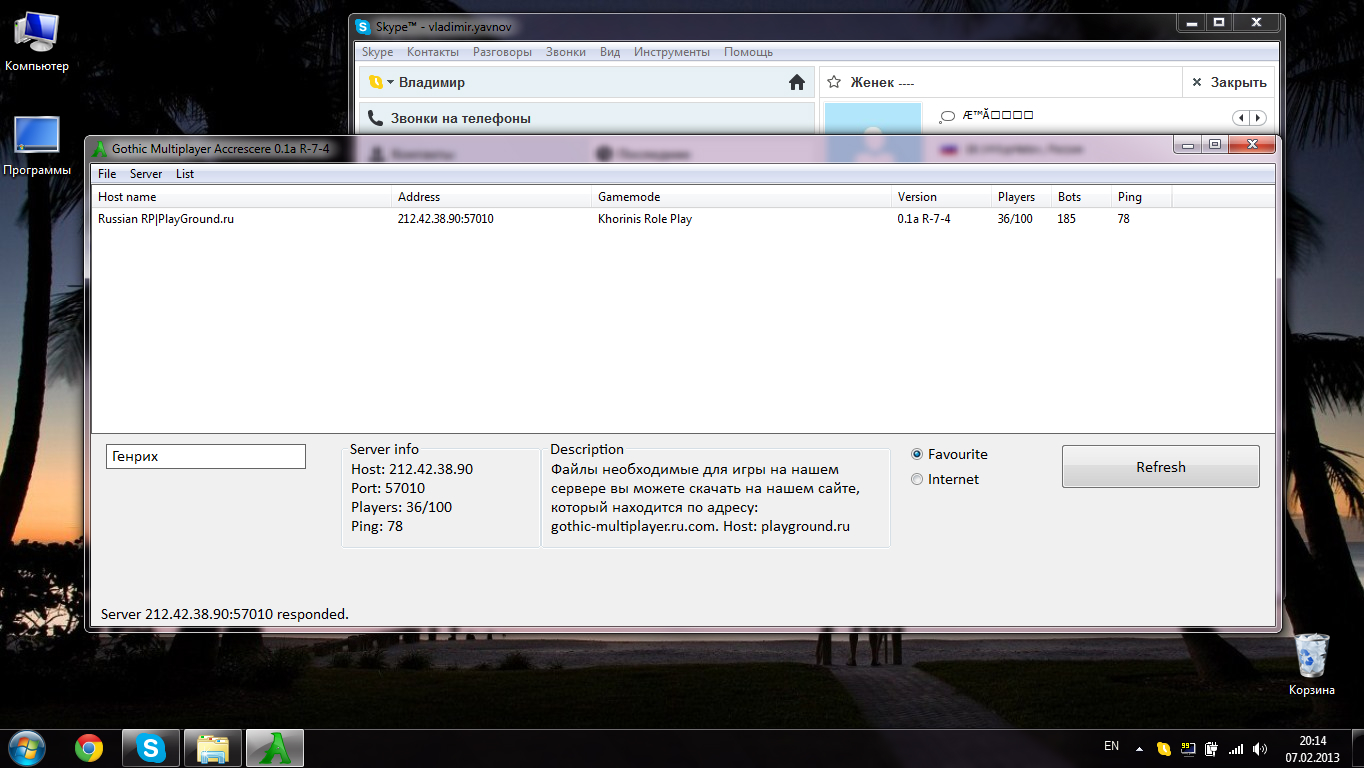The height and width of the screenshot is (768, 1364).
Task: Open the Программы desktop icon
Action: tap(37, 146)
